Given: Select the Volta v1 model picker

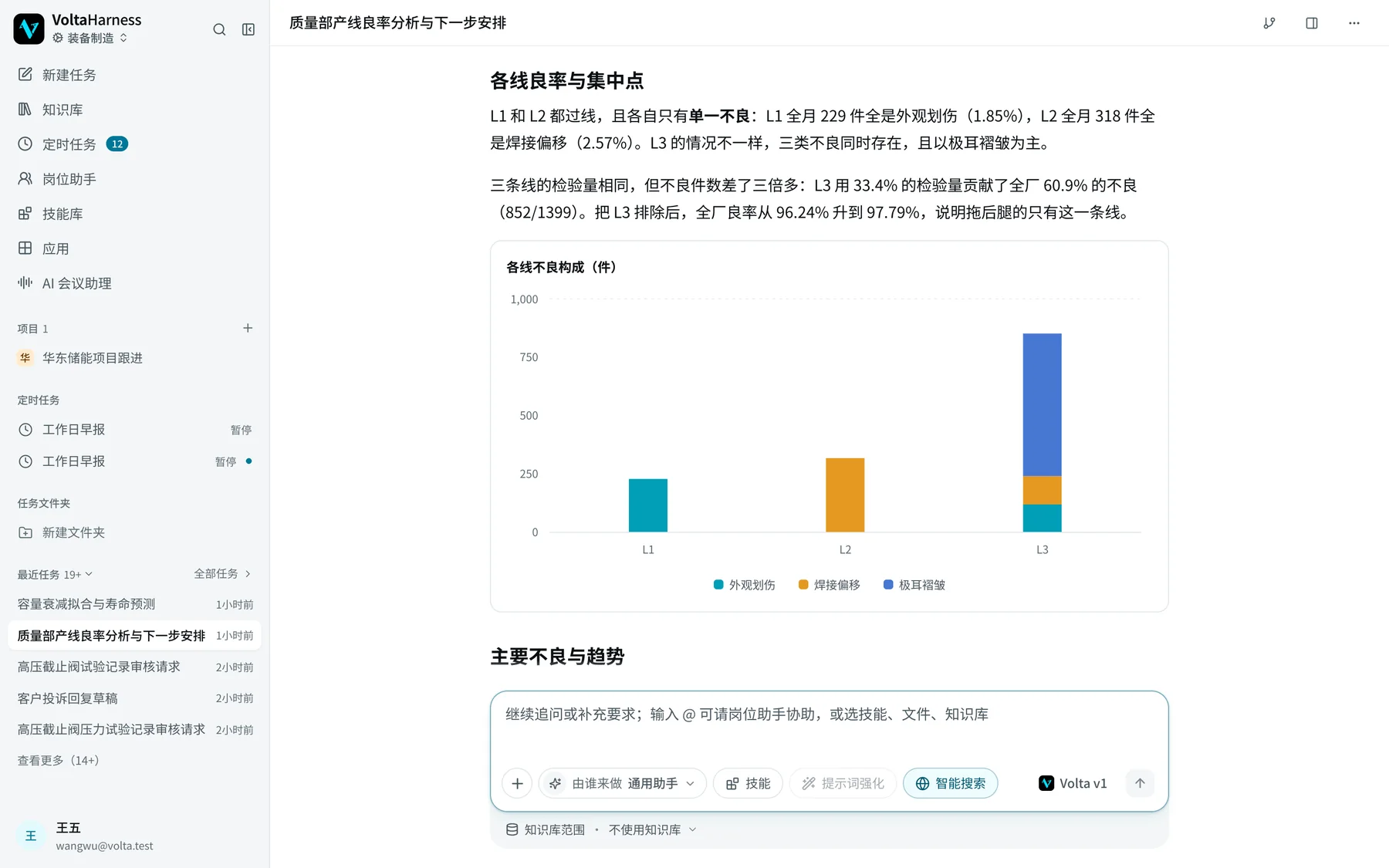Looking at the screenshot, I should 1073,783.
